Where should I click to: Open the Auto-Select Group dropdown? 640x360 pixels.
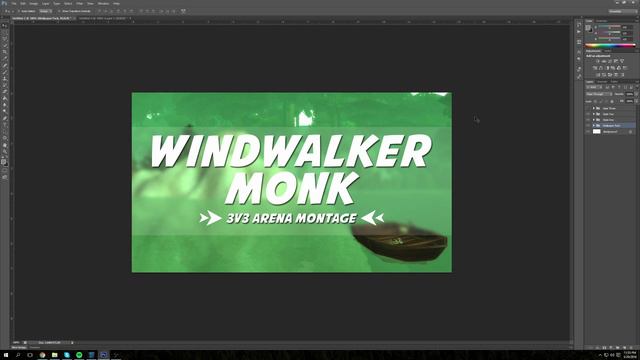[46, 11]
